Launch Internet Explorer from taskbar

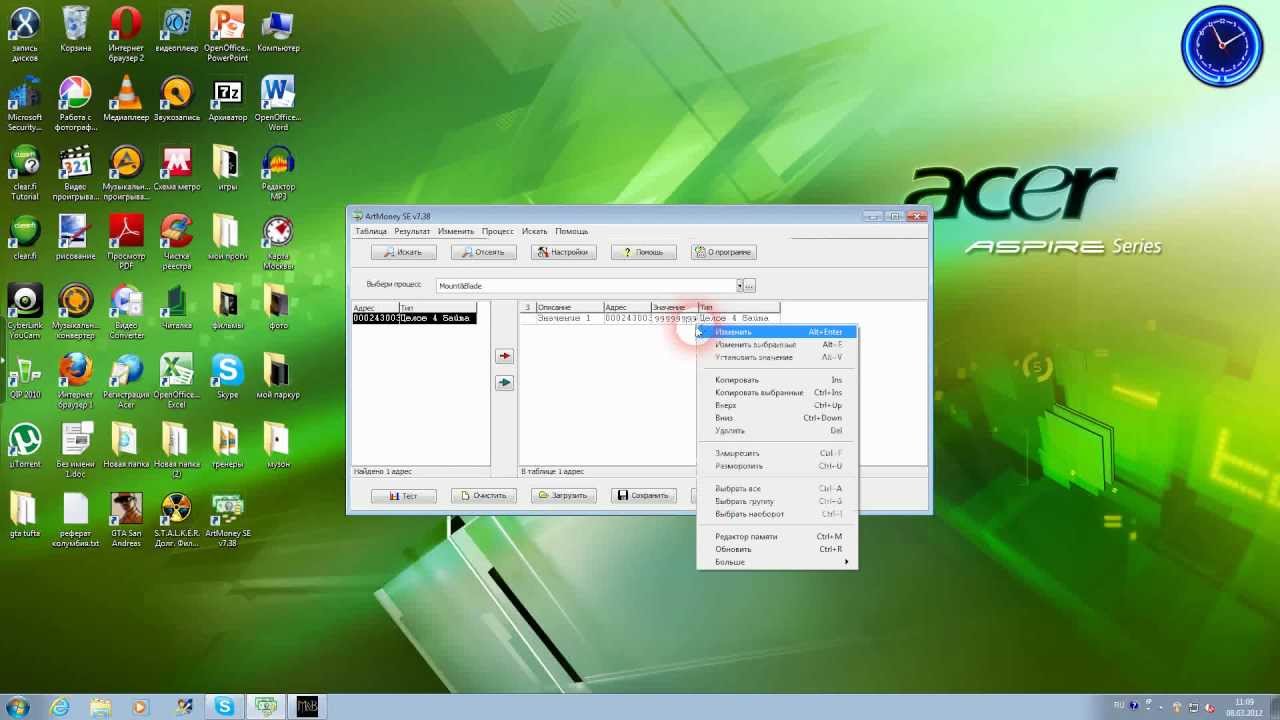(60, 707)
